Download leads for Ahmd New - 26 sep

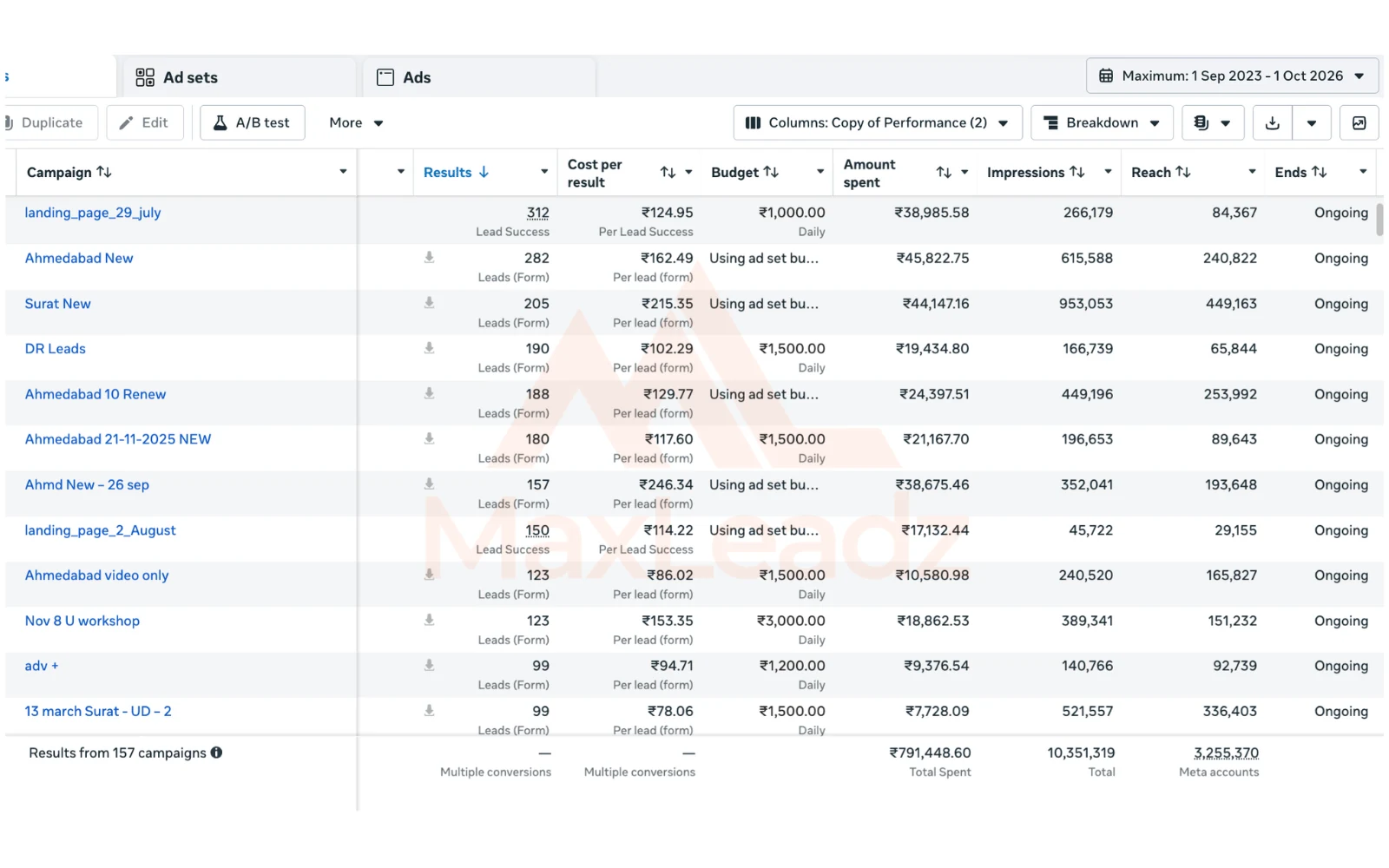pyautogui.click(x=429, y=483)
